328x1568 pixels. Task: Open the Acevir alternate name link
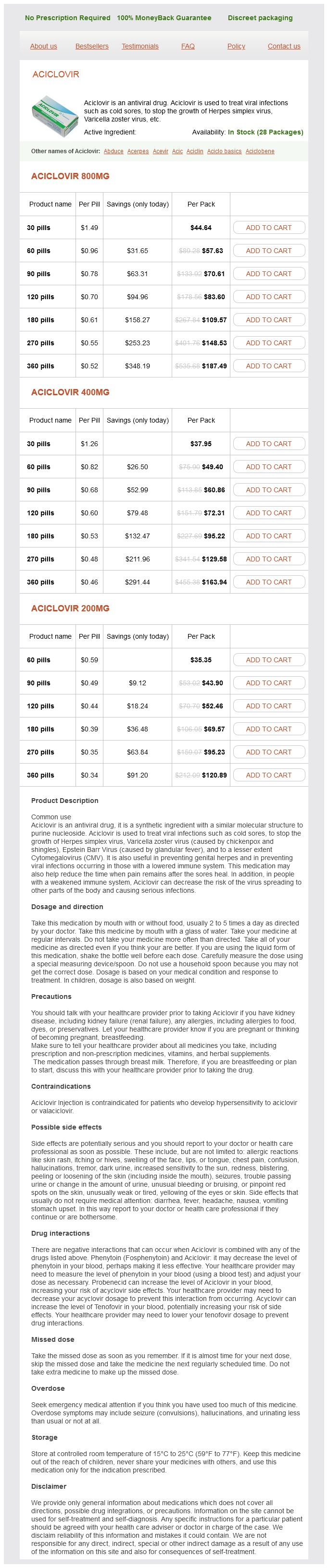point(160,151)
